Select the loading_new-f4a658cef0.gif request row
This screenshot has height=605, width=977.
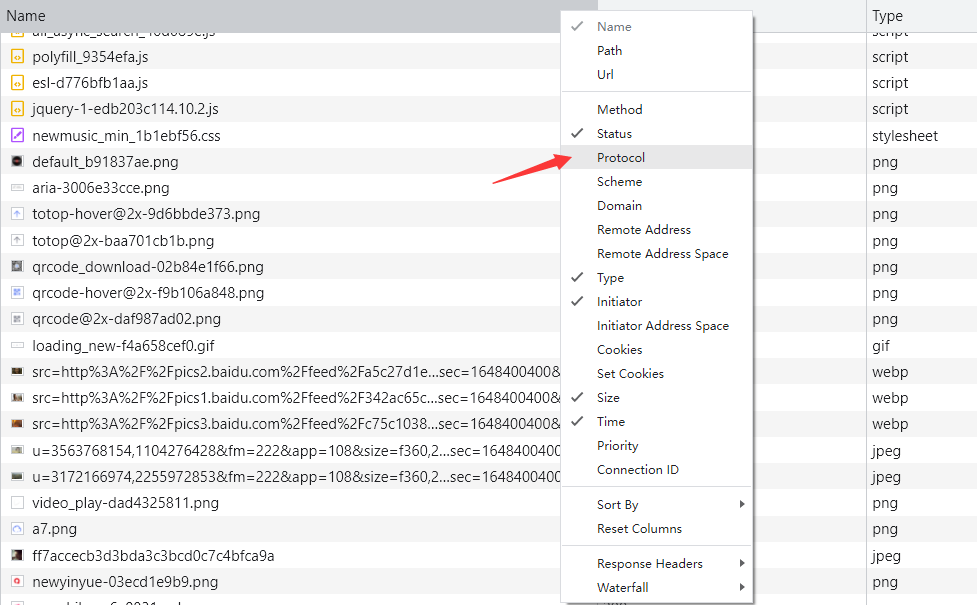coord(123,346)
